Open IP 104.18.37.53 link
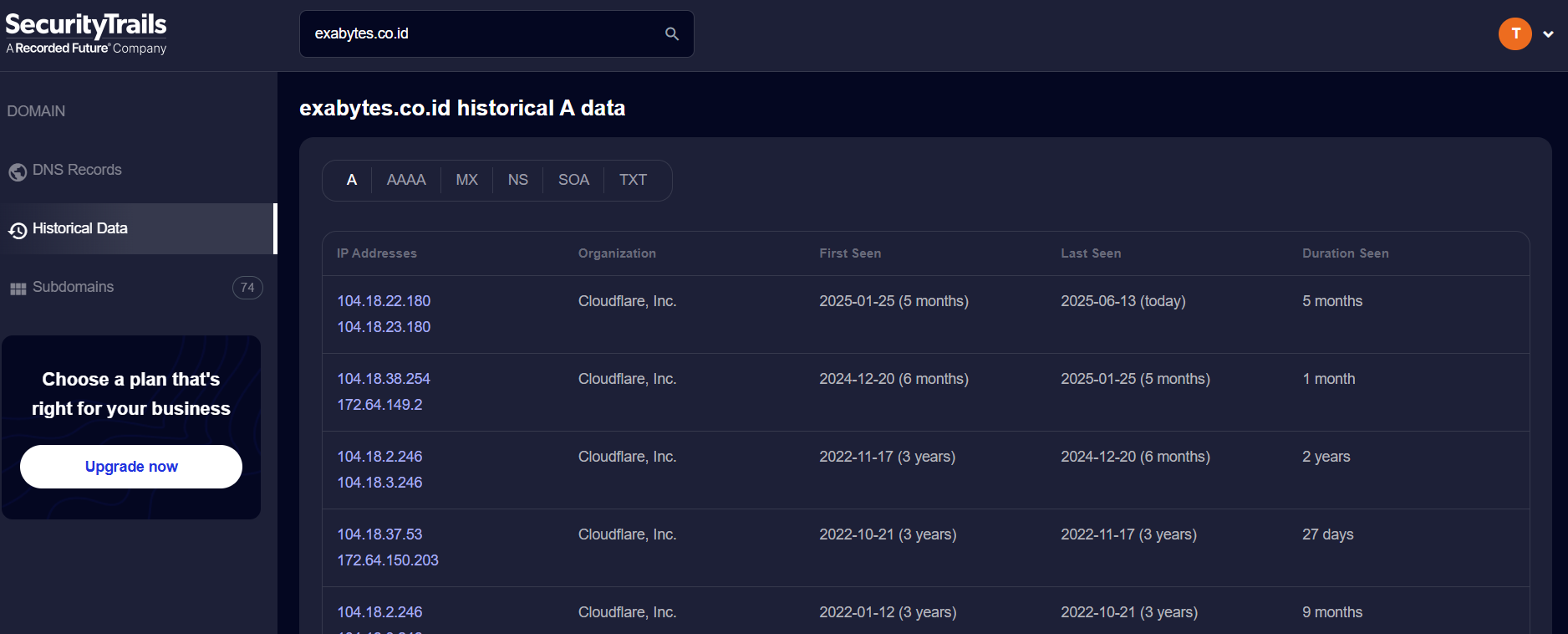The image size is (1568, 634). [x=379, y=534]
